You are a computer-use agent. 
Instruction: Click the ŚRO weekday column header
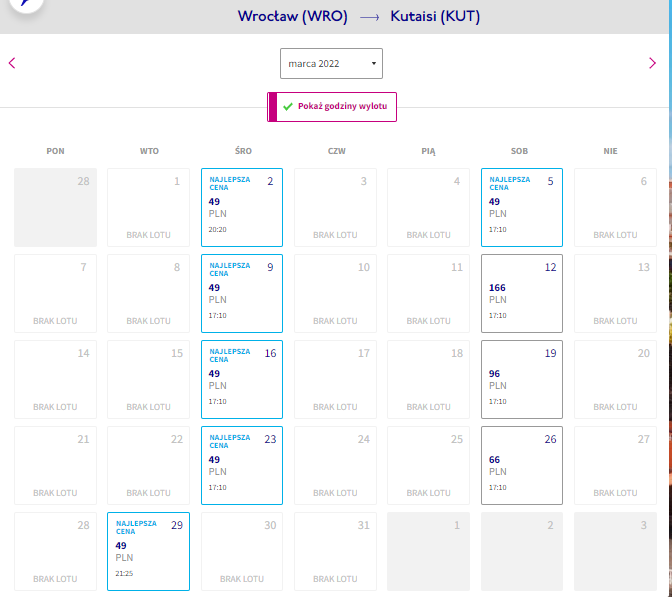243,151
